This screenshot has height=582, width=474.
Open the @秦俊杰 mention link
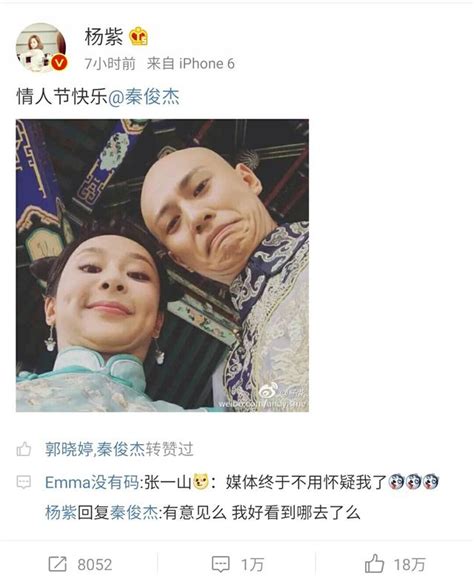(x=144, y=97)
